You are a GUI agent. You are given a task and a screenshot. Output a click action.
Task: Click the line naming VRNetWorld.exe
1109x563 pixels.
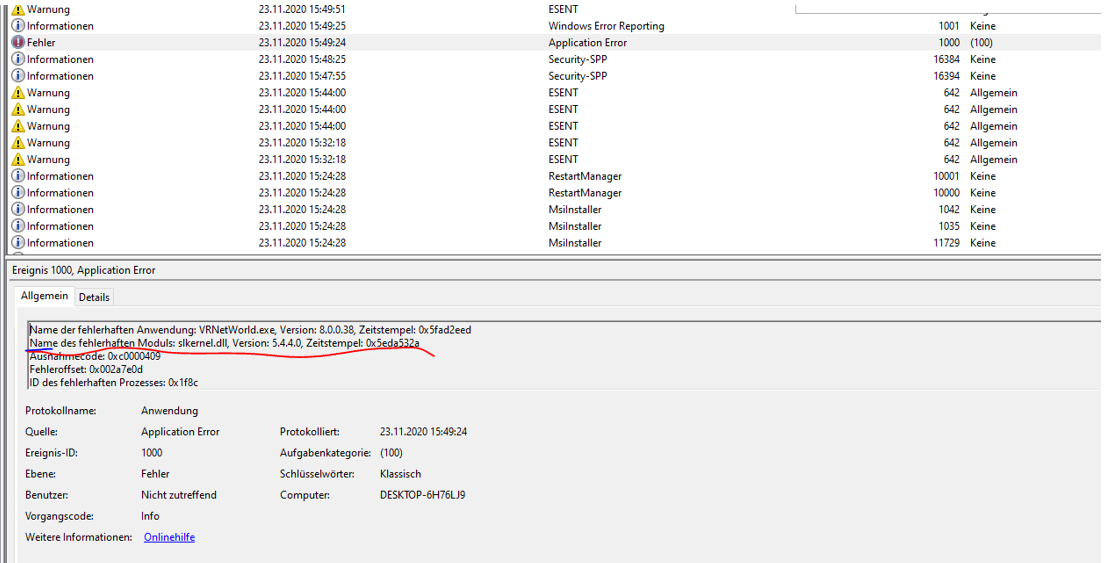click(x=250, y=330)
